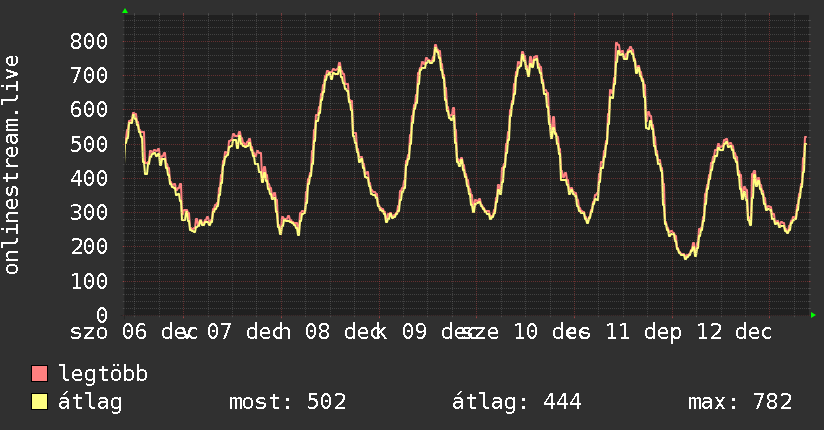Click the onlinestream.live vertical axis title

coord(12,165)
